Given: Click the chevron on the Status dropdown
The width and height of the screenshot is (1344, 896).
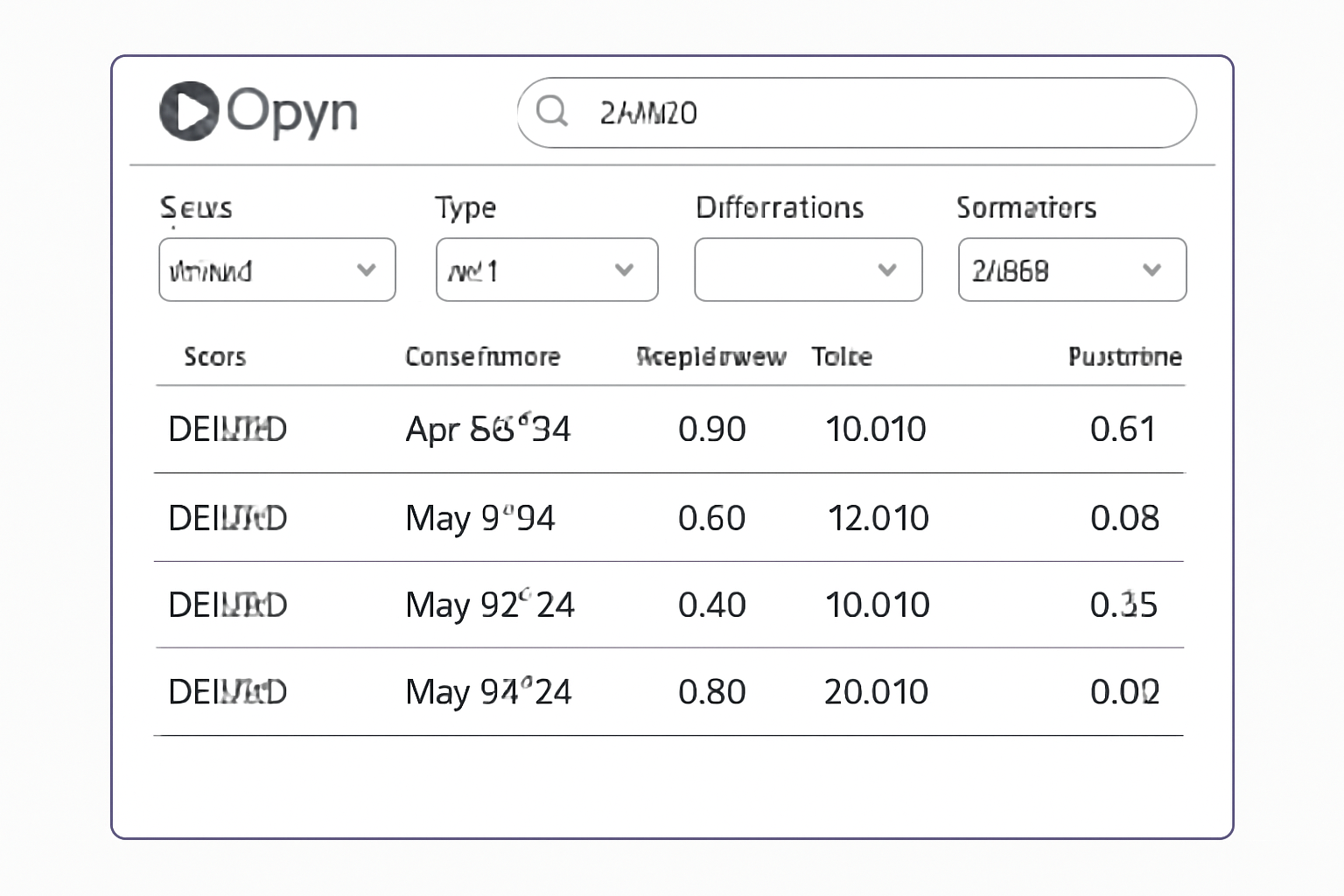Looking at the screenshot, I should point(367,269).
